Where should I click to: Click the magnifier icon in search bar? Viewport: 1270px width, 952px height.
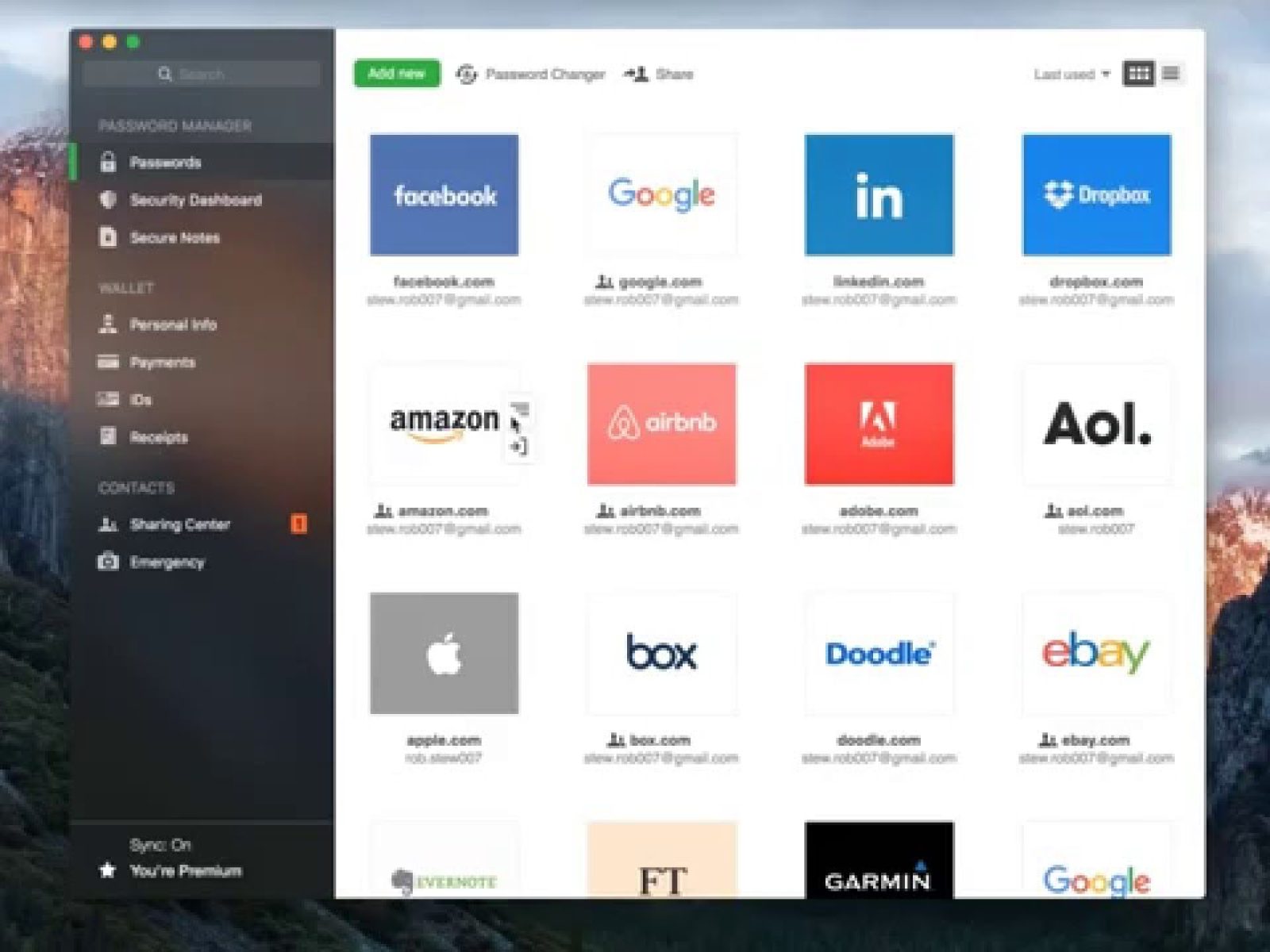pos(165,74)
